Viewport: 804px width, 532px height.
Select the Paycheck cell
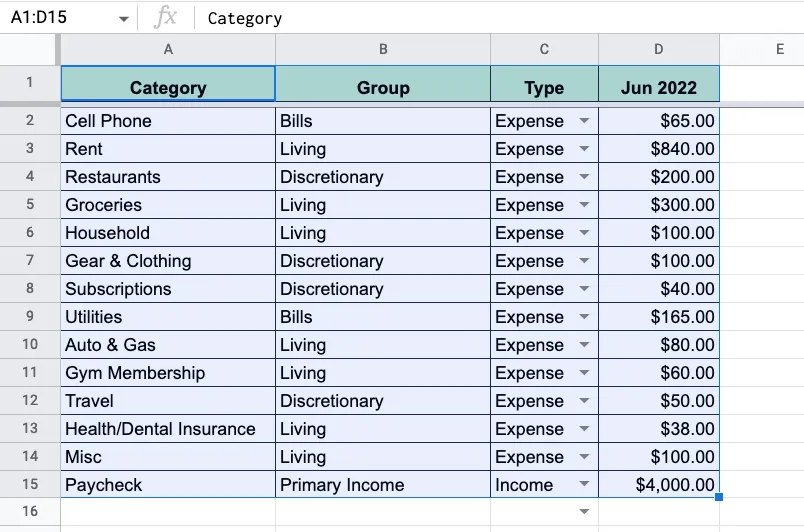168,484
